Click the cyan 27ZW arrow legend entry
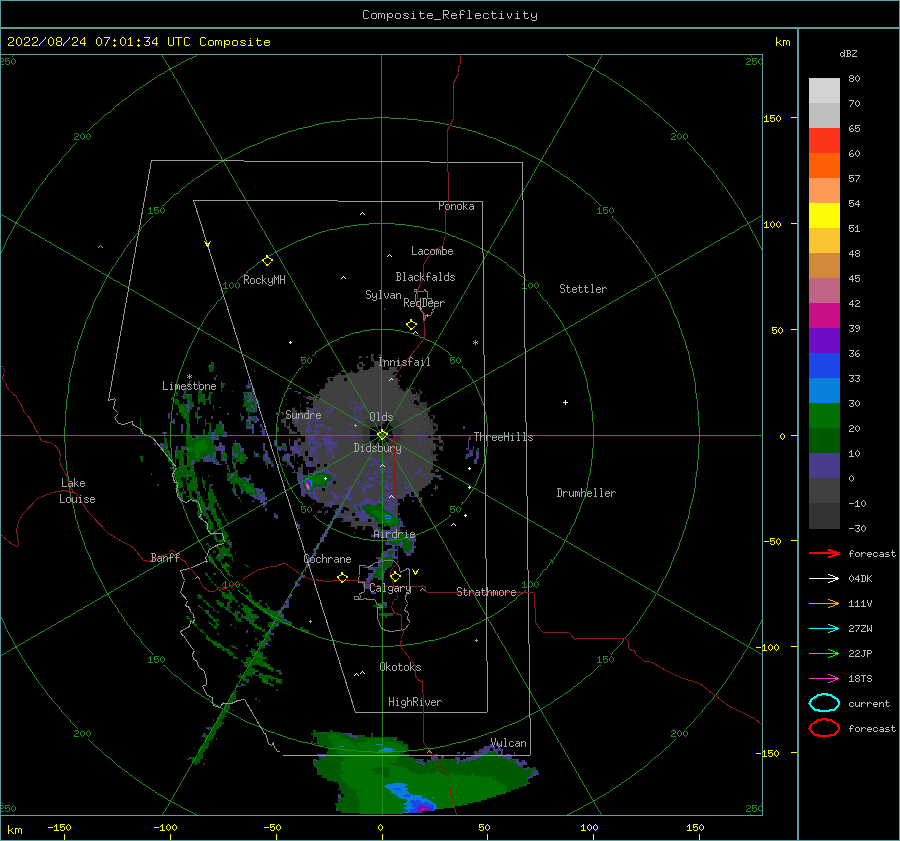Image resolution: width=900 pixels, height=841 pixels. [x=824, y=629]
